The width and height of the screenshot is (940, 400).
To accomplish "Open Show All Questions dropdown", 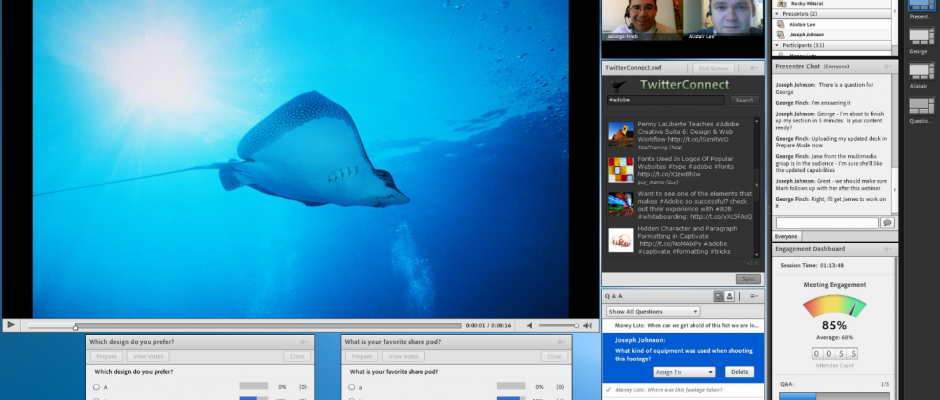I will click(653, 312).
